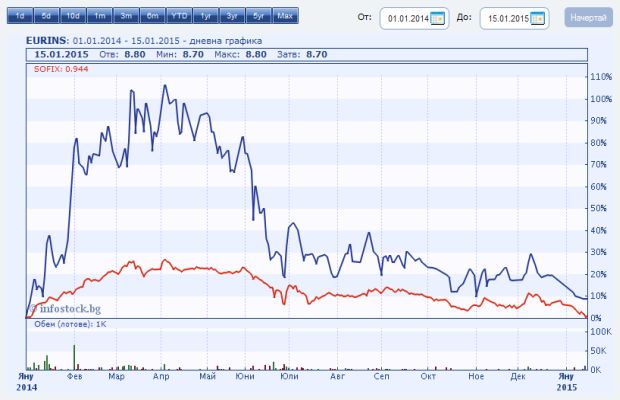Click the Дек month label
620x400 pixels.
click(518, 376)
